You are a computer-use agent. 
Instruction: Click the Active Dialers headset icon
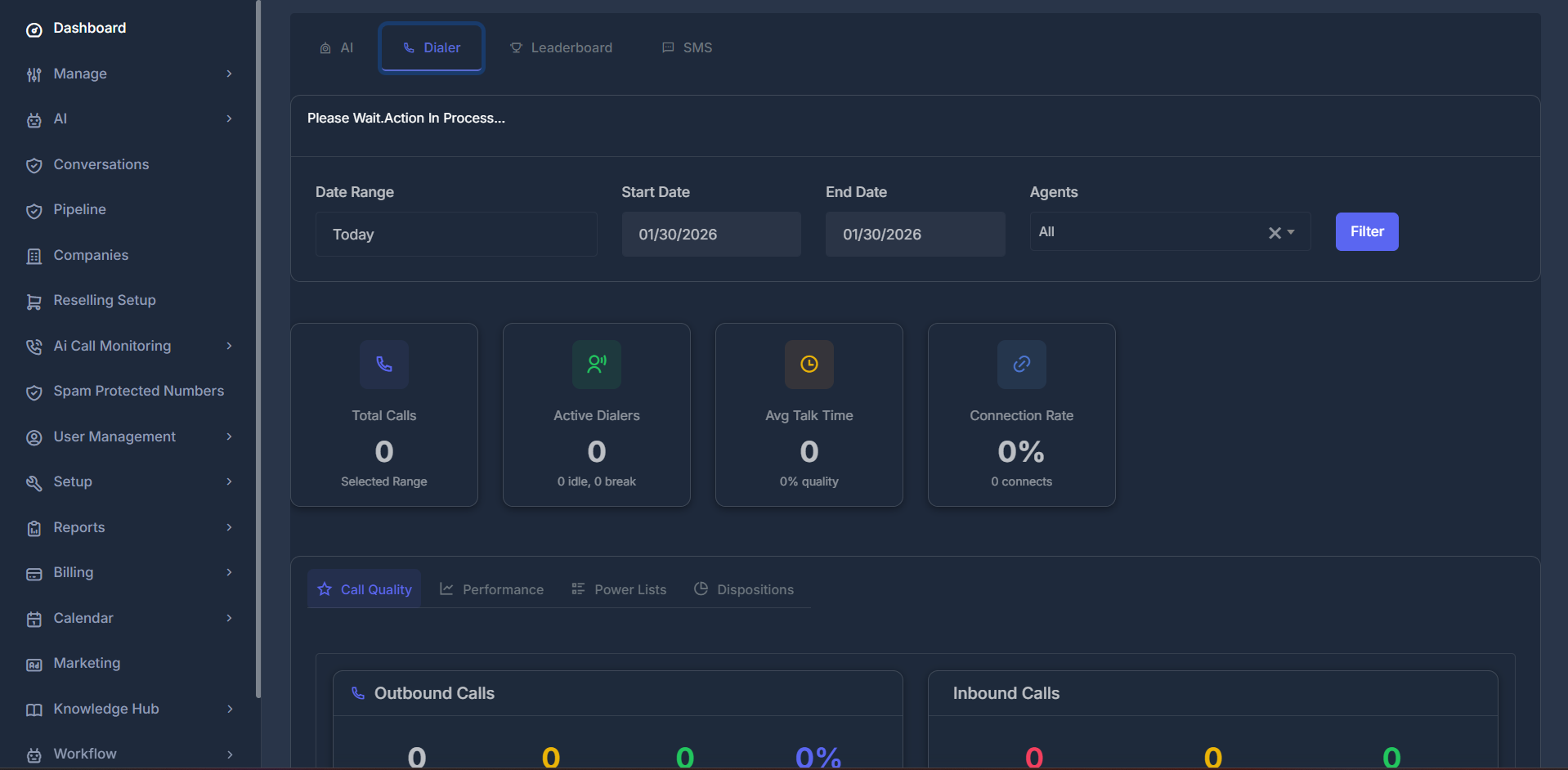point(596,365)
